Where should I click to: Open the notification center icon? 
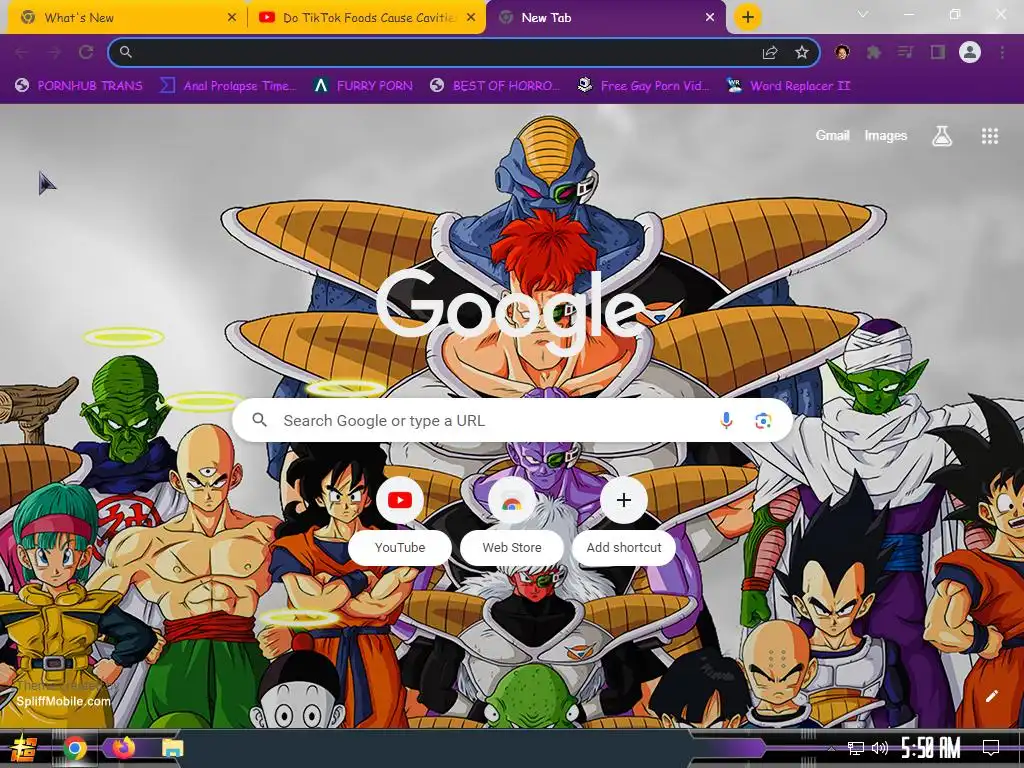point(991,748)
